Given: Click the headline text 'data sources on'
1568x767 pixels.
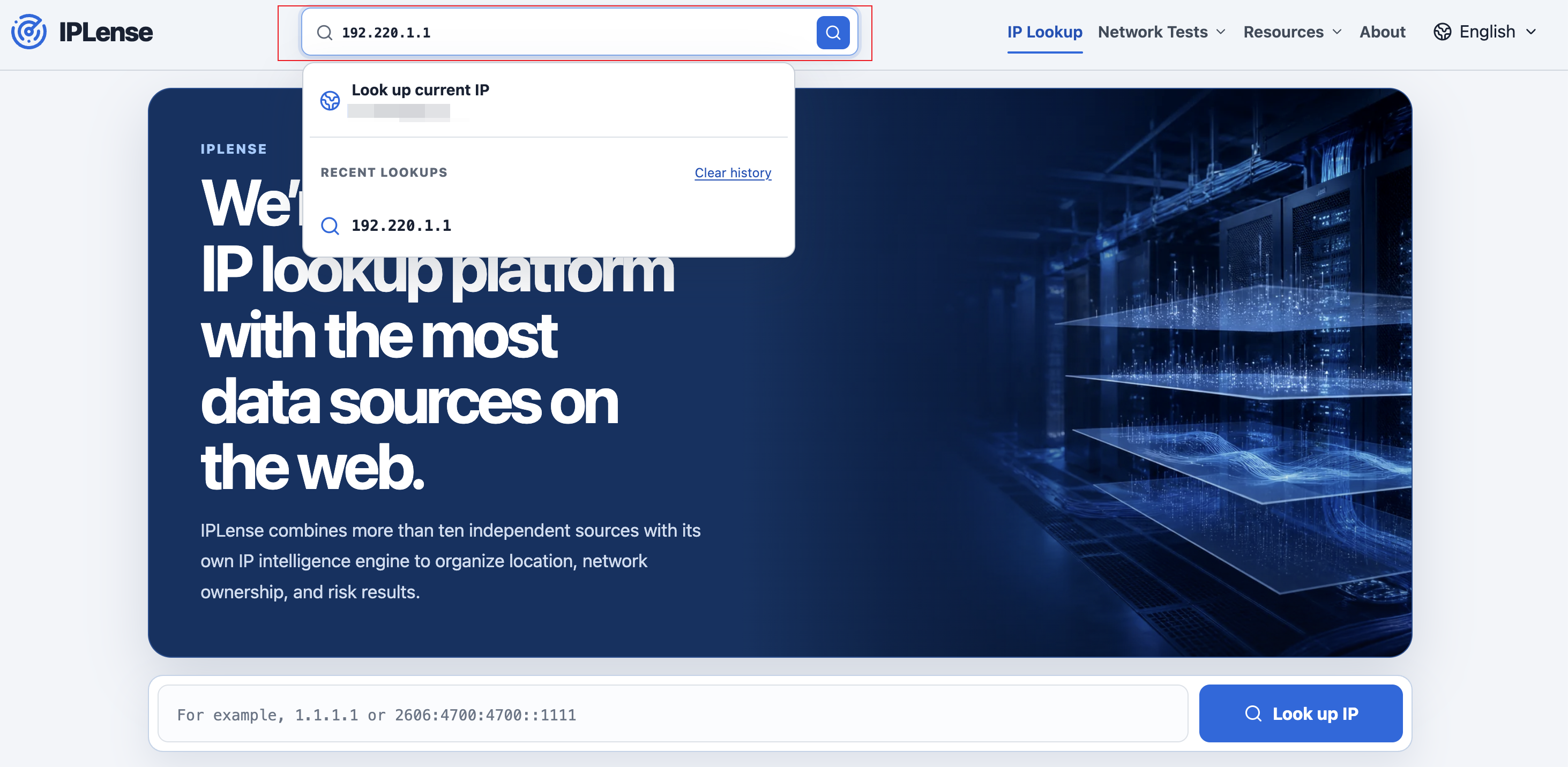Looking at the screenshot, I should coord(409,402).
